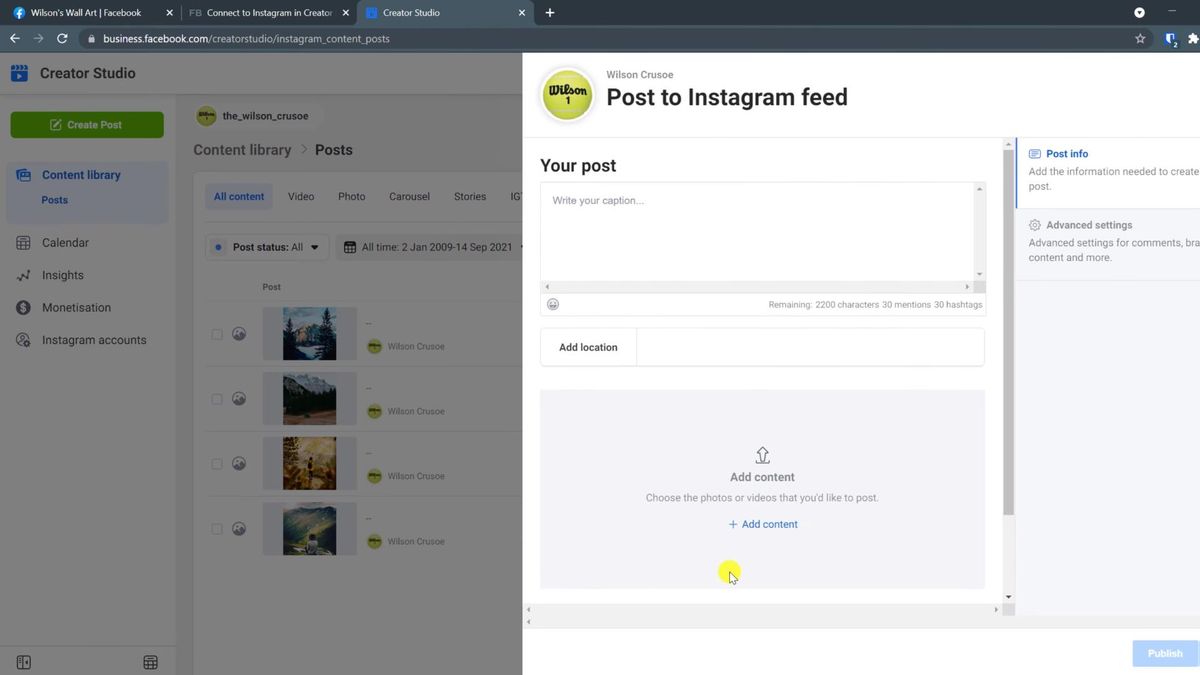1200x675 pixels.
Task: Open the emoji picker below caption
Action: (553, 304)
